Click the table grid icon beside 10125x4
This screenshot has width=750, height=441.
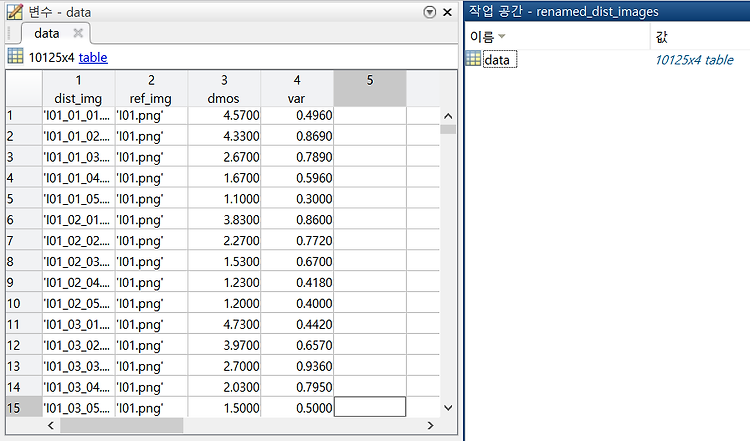15,56
